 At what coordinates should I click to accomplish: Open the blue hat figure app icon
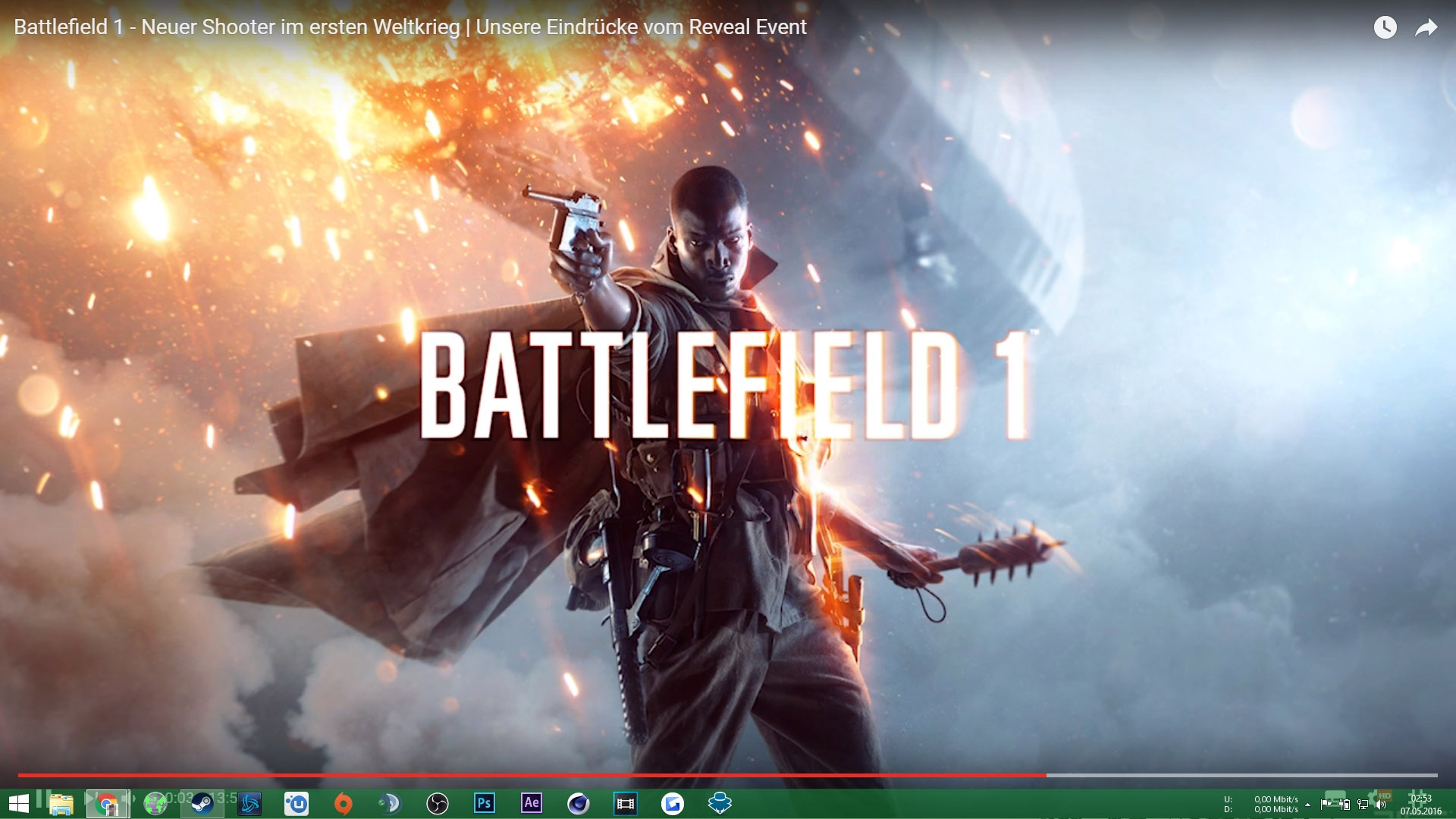(720, 803)
